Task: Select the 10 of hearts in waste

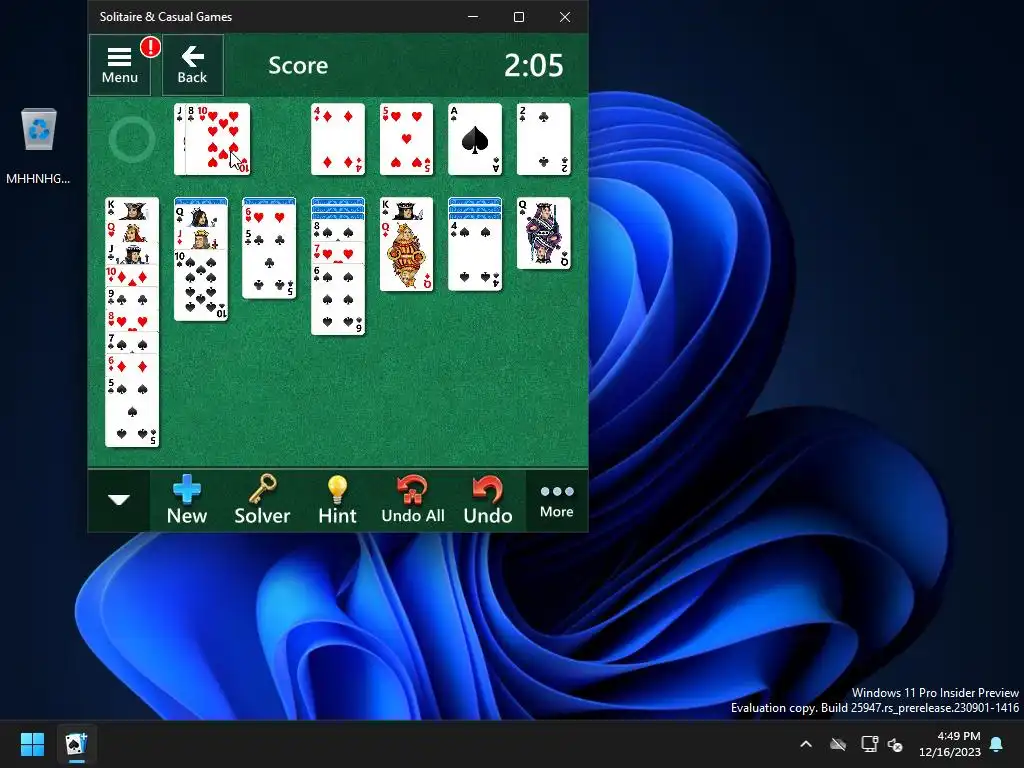Action: pos(223,139)
